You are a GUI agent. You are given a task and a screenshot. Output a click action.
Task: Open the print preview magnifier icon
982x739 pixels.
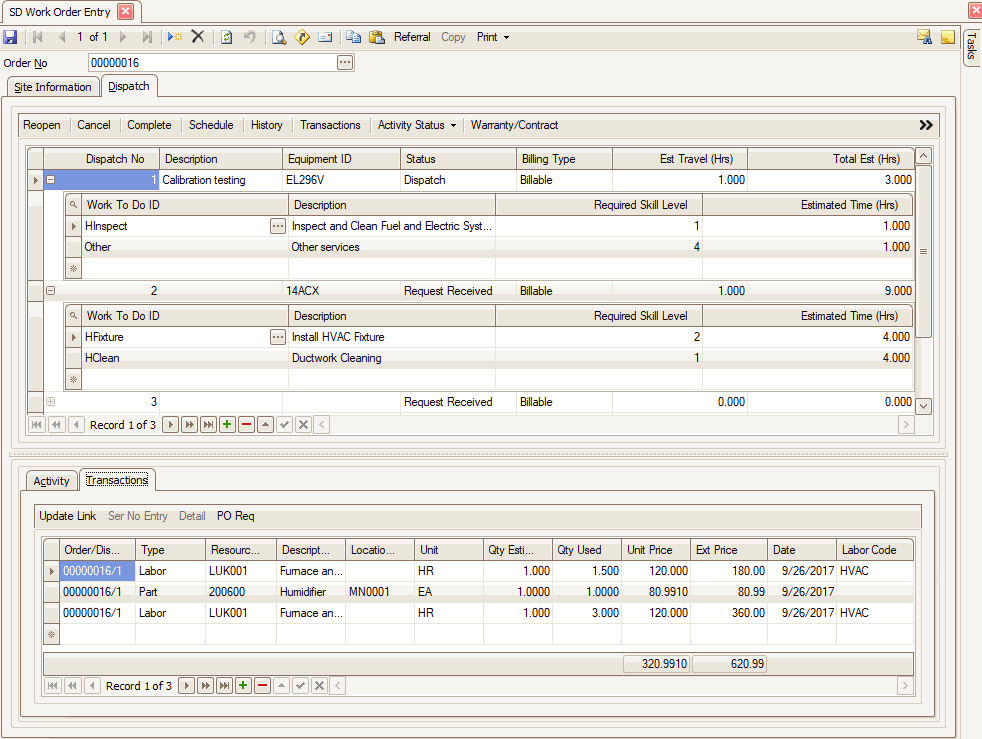coord(279,37)
